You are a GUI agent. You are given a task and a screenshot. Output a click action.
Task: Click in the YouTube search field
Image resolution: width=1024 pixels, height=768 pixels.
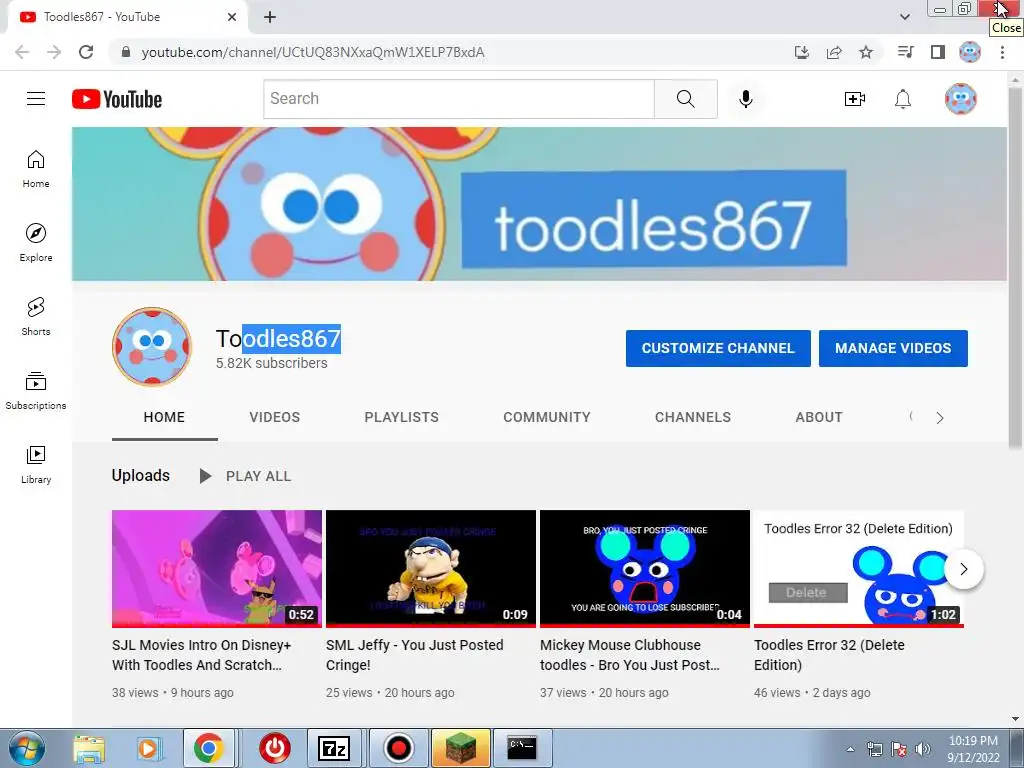458,99
